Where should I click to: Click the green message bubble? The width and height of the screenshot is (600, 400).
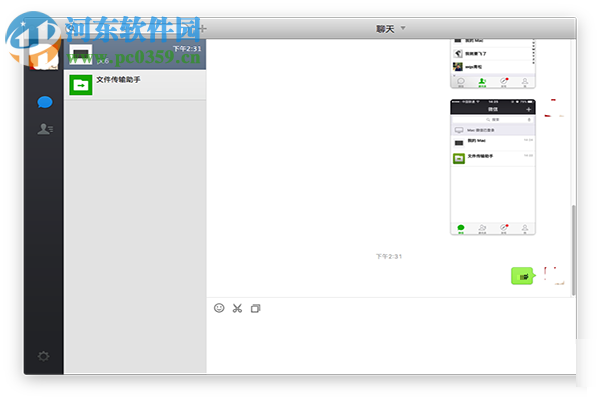(x=523, y=276)
